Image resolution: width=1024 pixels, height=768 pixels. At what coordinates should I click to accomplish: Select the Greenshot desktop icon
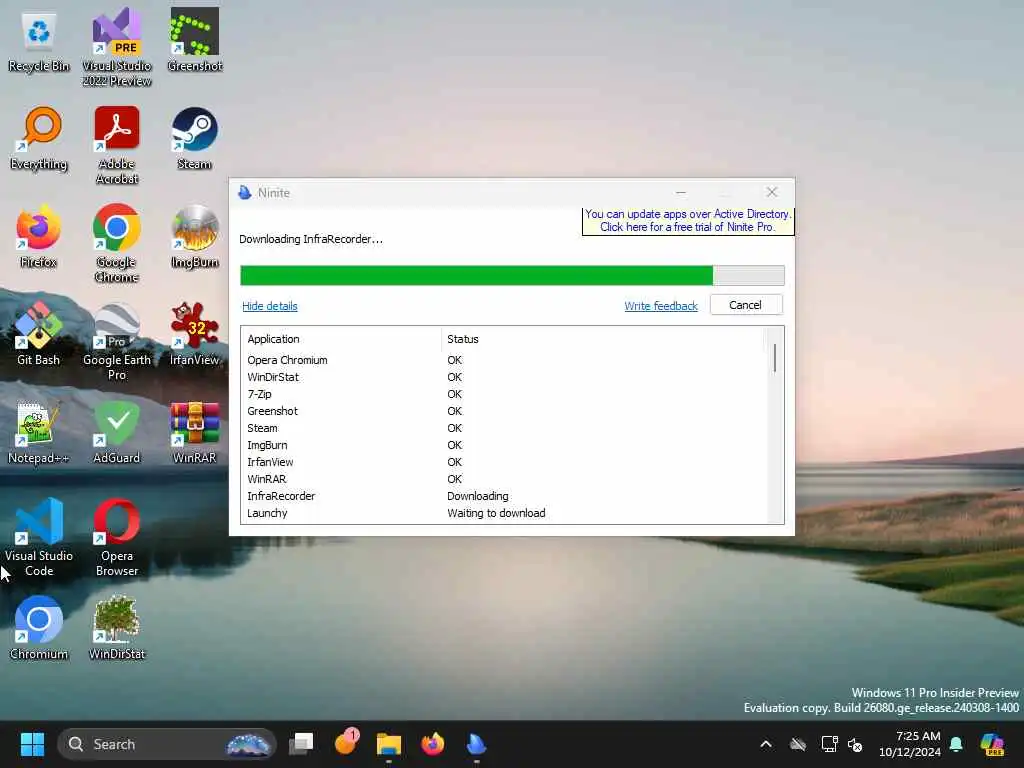point(195,40)
